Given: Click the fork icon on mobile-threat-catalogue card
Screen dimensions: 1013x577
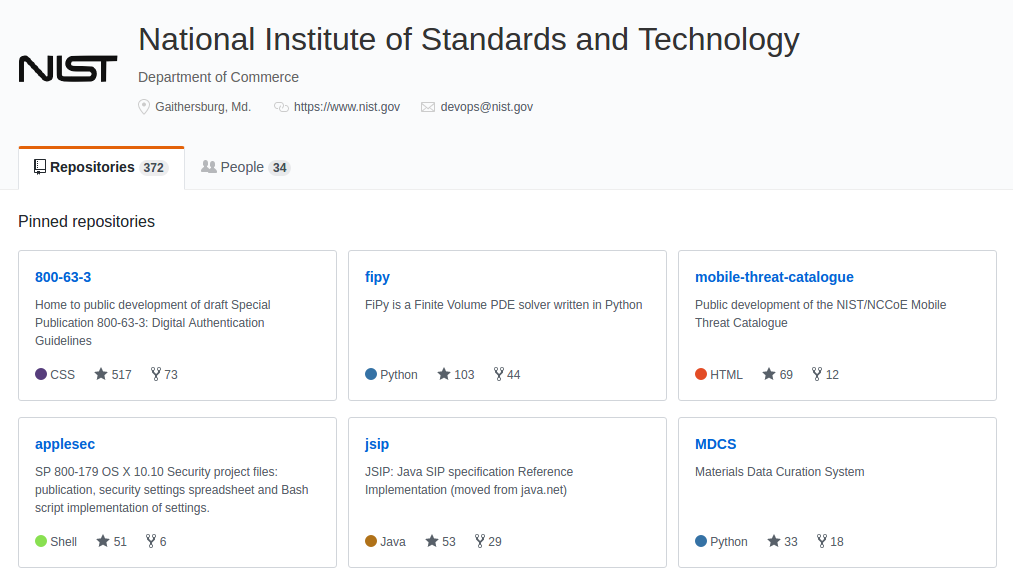Looking at the screenshot, I should coord(817,374).
